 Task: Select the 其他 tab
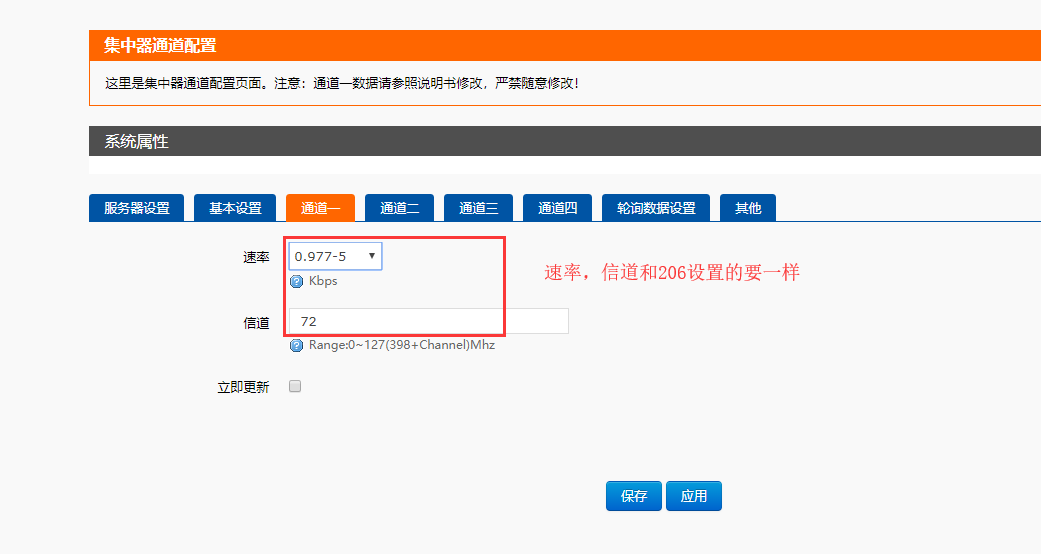[748, 208]
